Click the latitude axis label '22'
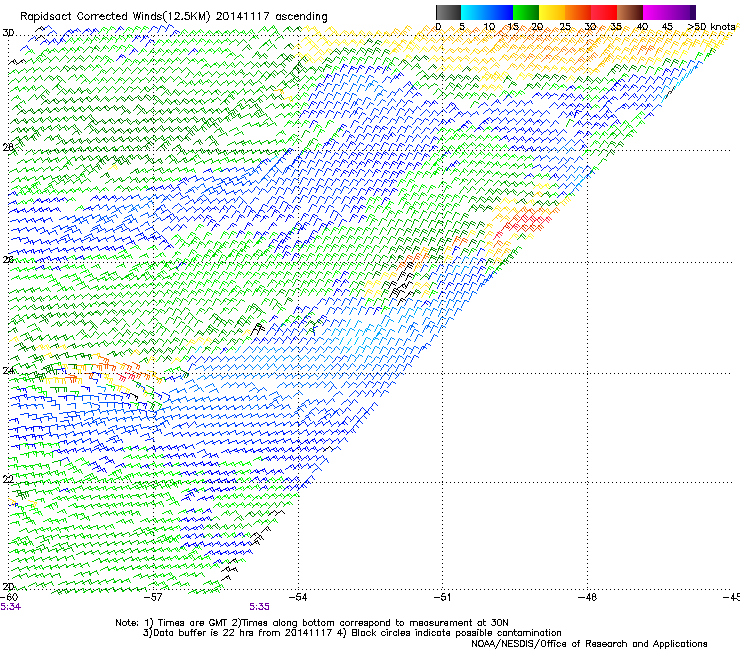The width and height of the screenshot is (740, 650). 8,479
